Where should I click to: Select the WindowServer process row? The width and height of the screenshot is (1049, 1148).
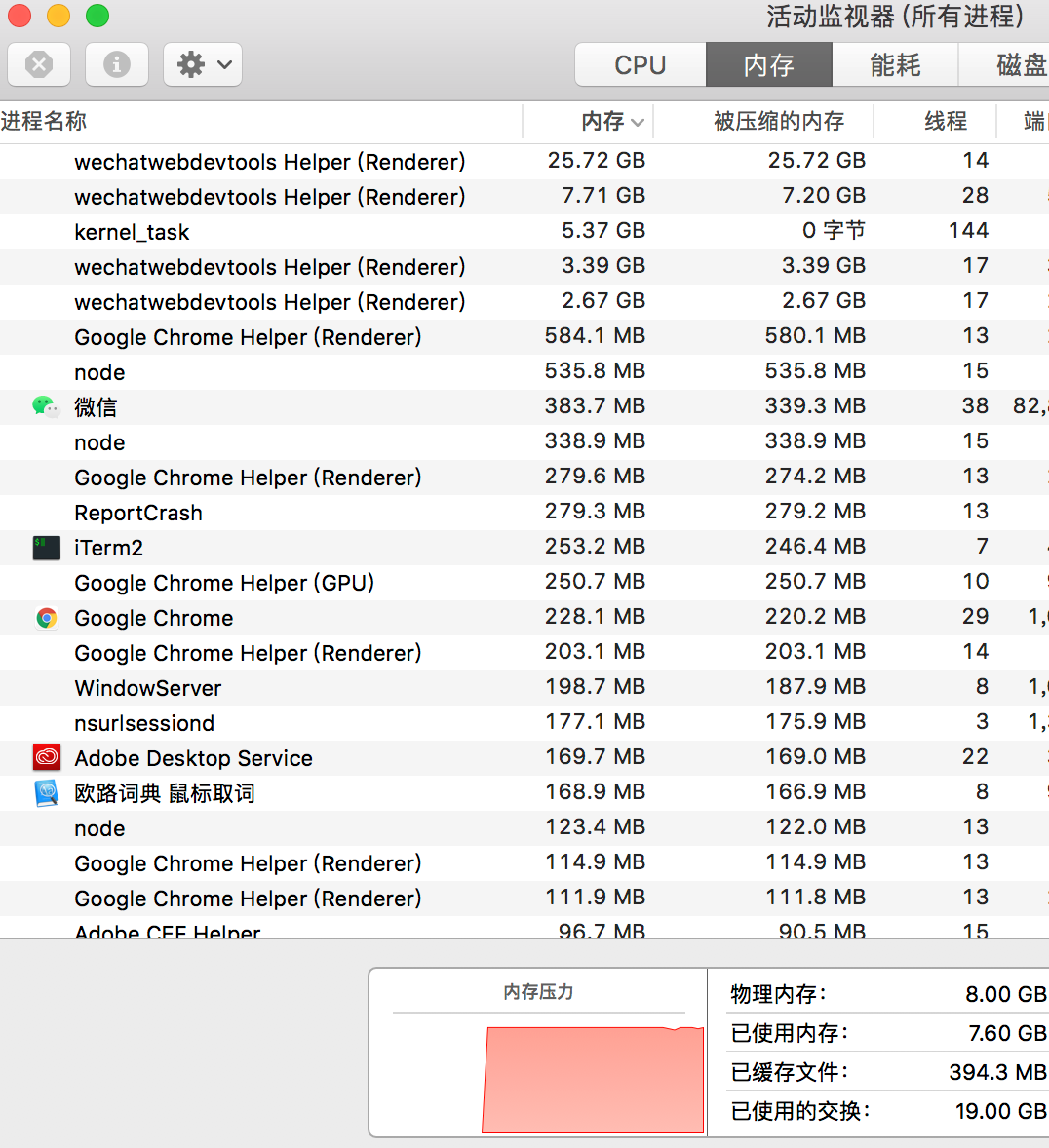pos(524,687)
